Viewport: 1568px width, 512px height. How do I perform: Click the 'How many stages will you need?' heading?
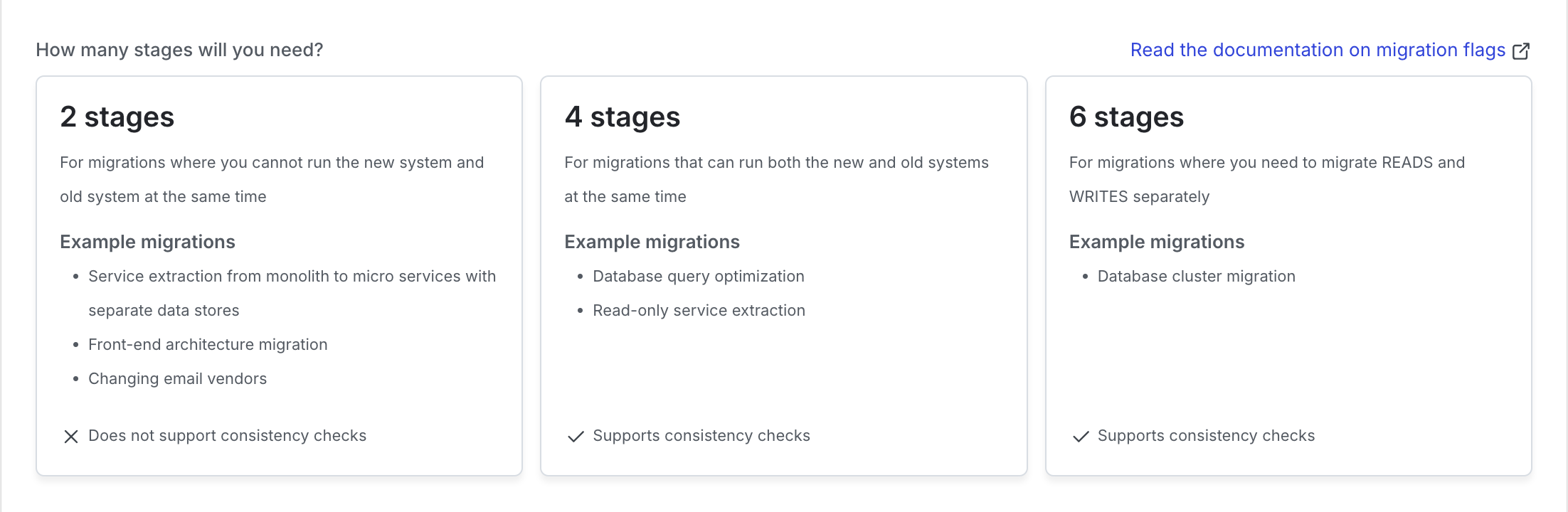tap(179, 50)
